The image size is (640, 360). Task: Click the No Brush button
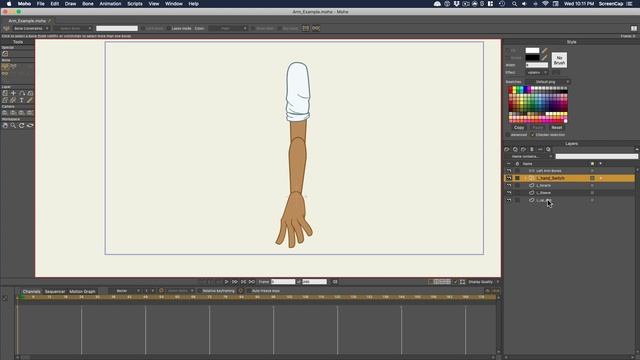(559, 60)
